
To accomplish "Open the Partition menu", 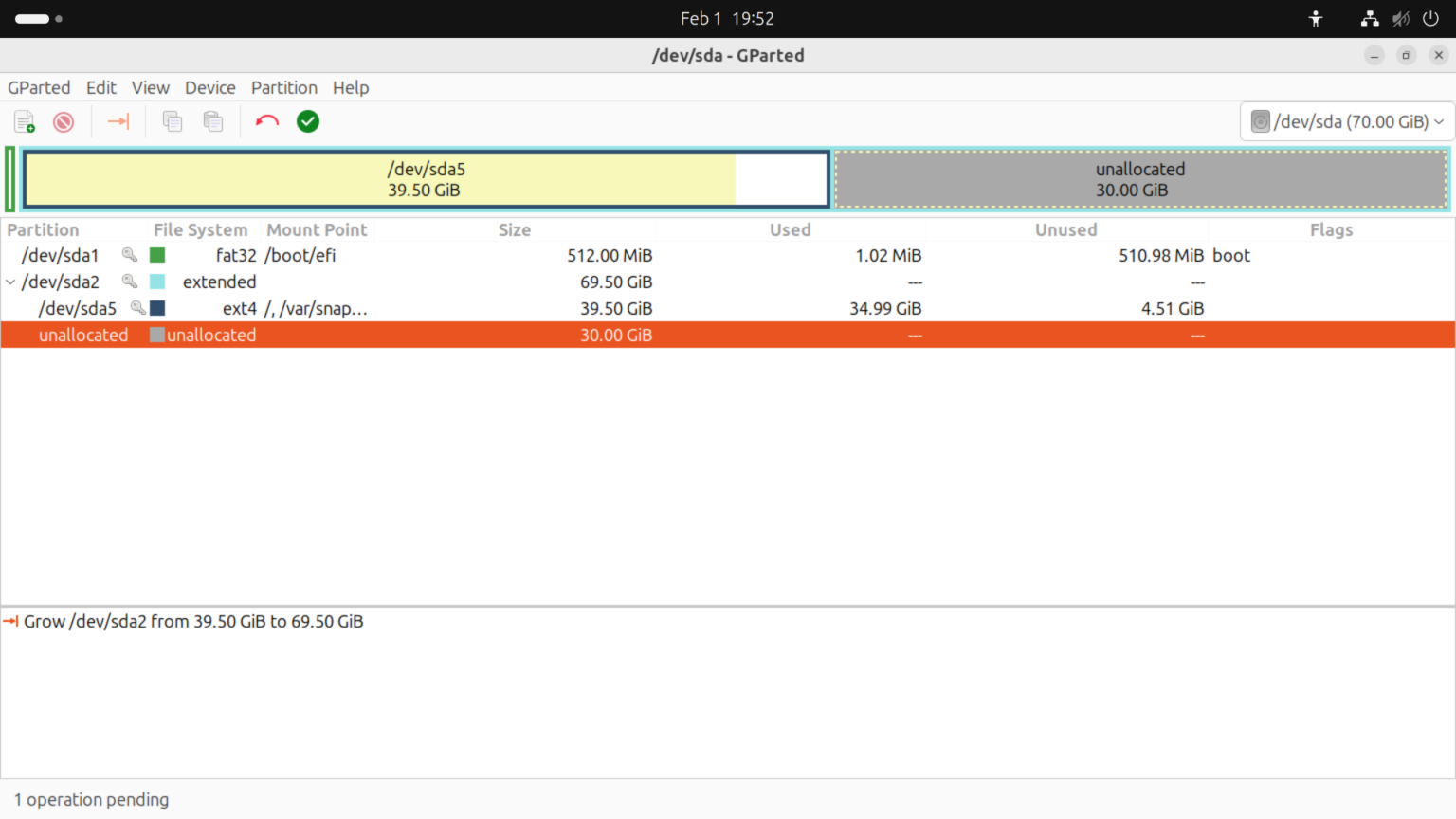I will tap(284, 87).
